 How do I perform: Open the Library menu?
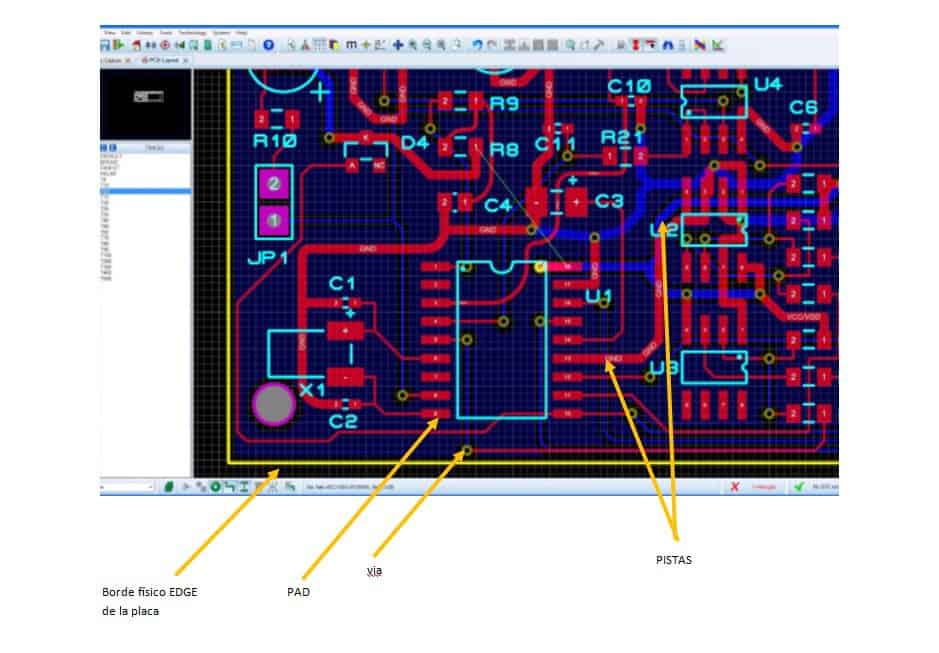pyautogui.click(x=145, y=33)
